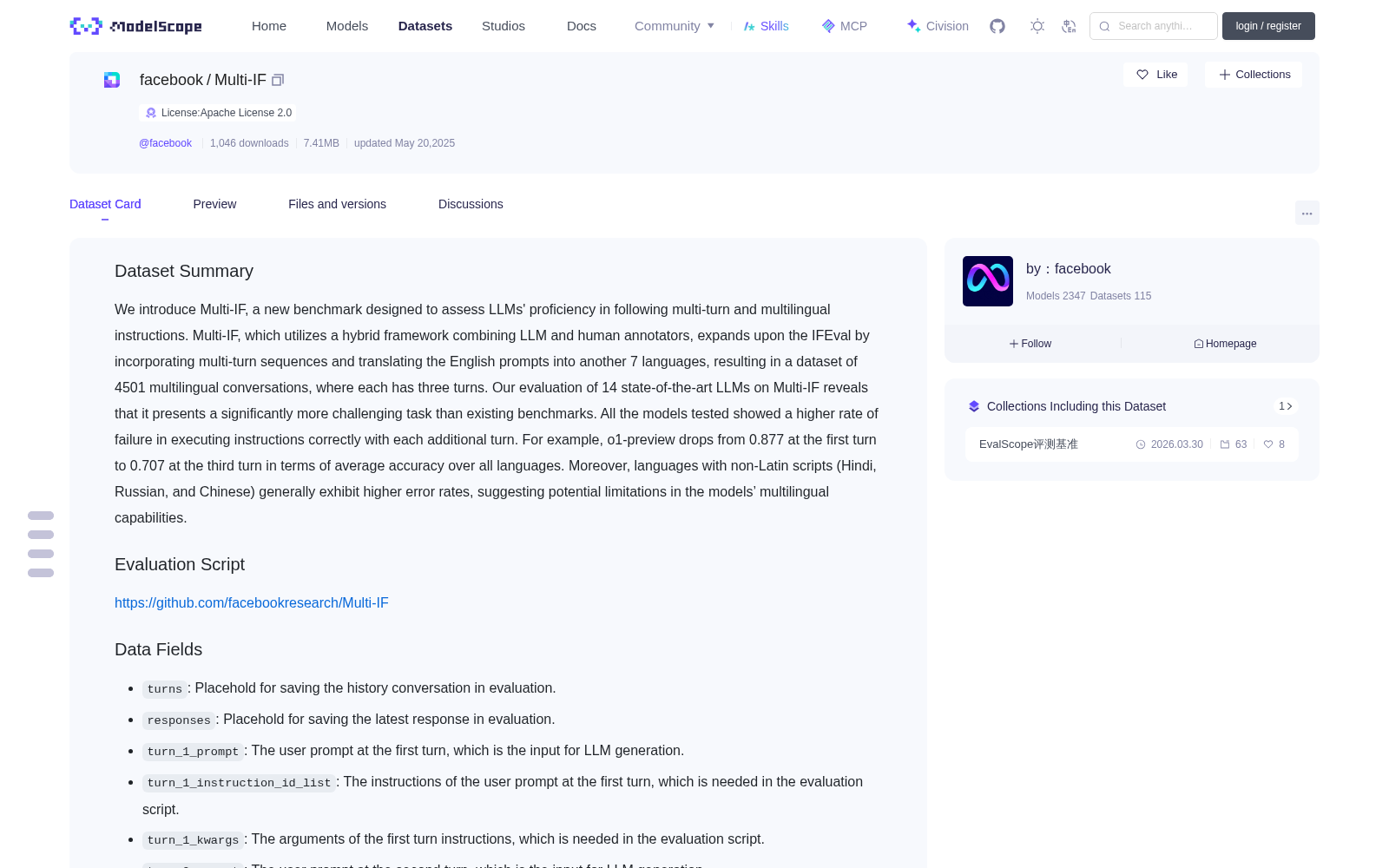The width and height of the screenshot is (1389, 868).
Task: Click the Data Fields heading
Action: 158,649
